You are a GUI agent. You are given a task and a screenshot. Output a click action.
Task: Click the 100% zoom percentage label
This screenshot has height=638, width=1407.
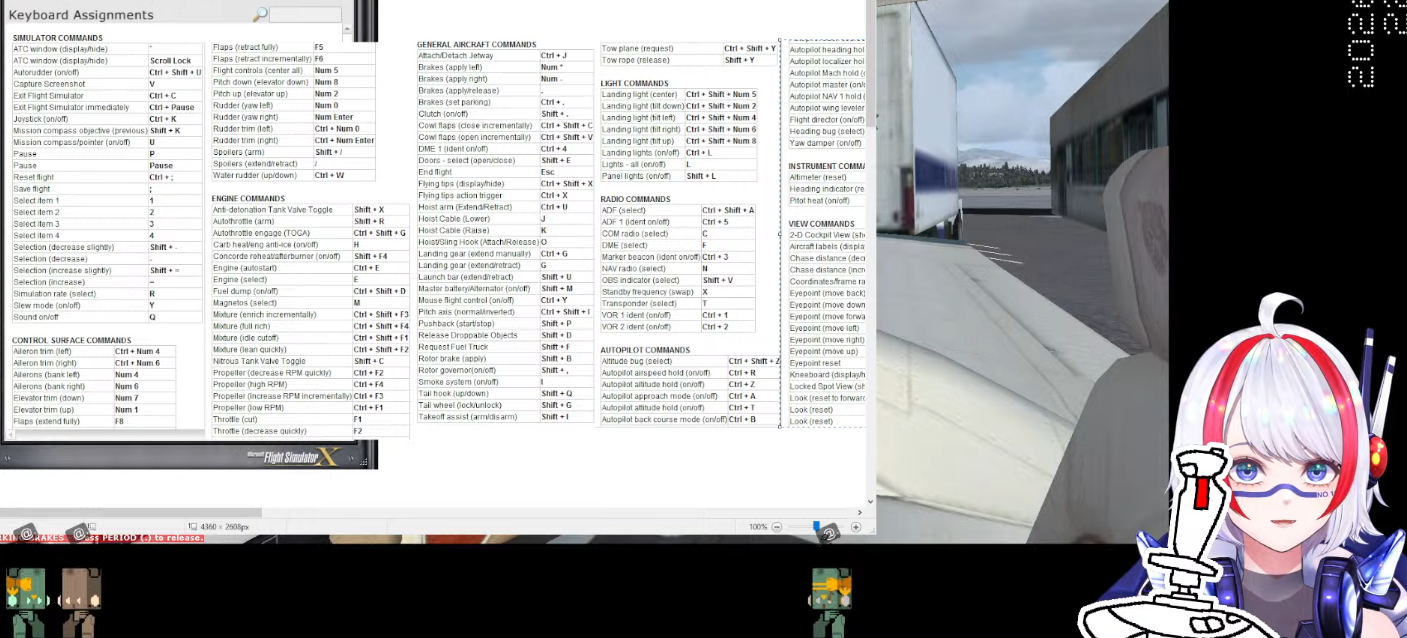pyautogui.click(x=758, y=527)
